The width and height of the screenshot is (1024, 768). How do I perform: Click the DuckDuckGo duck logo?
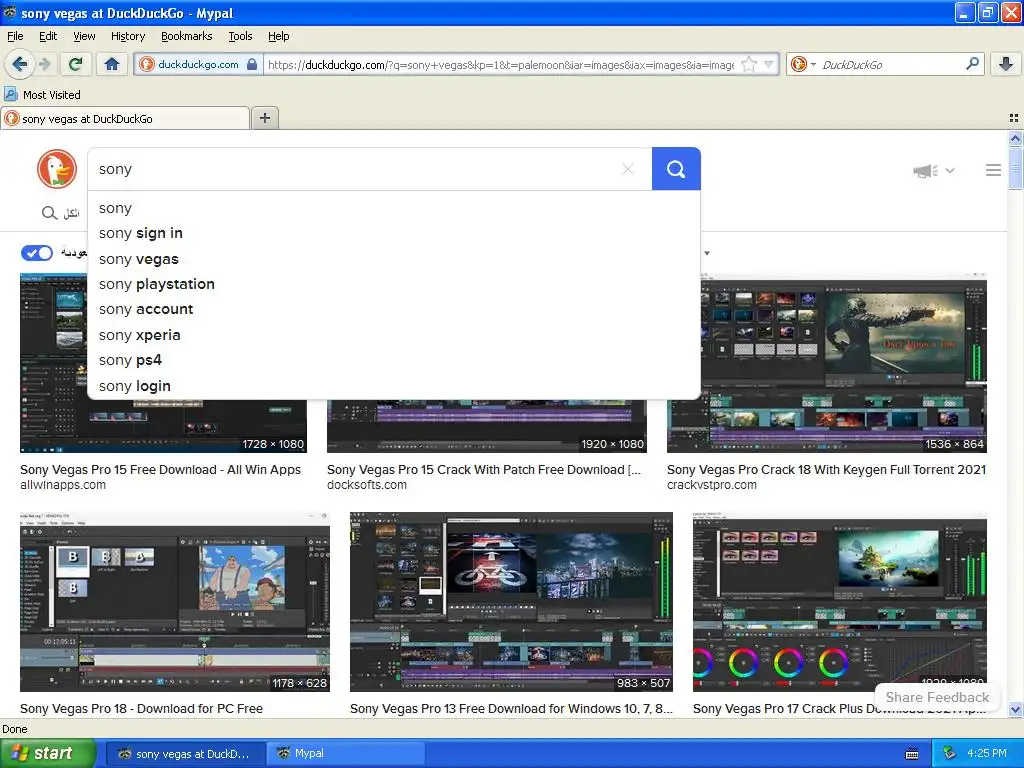point(57,169)
